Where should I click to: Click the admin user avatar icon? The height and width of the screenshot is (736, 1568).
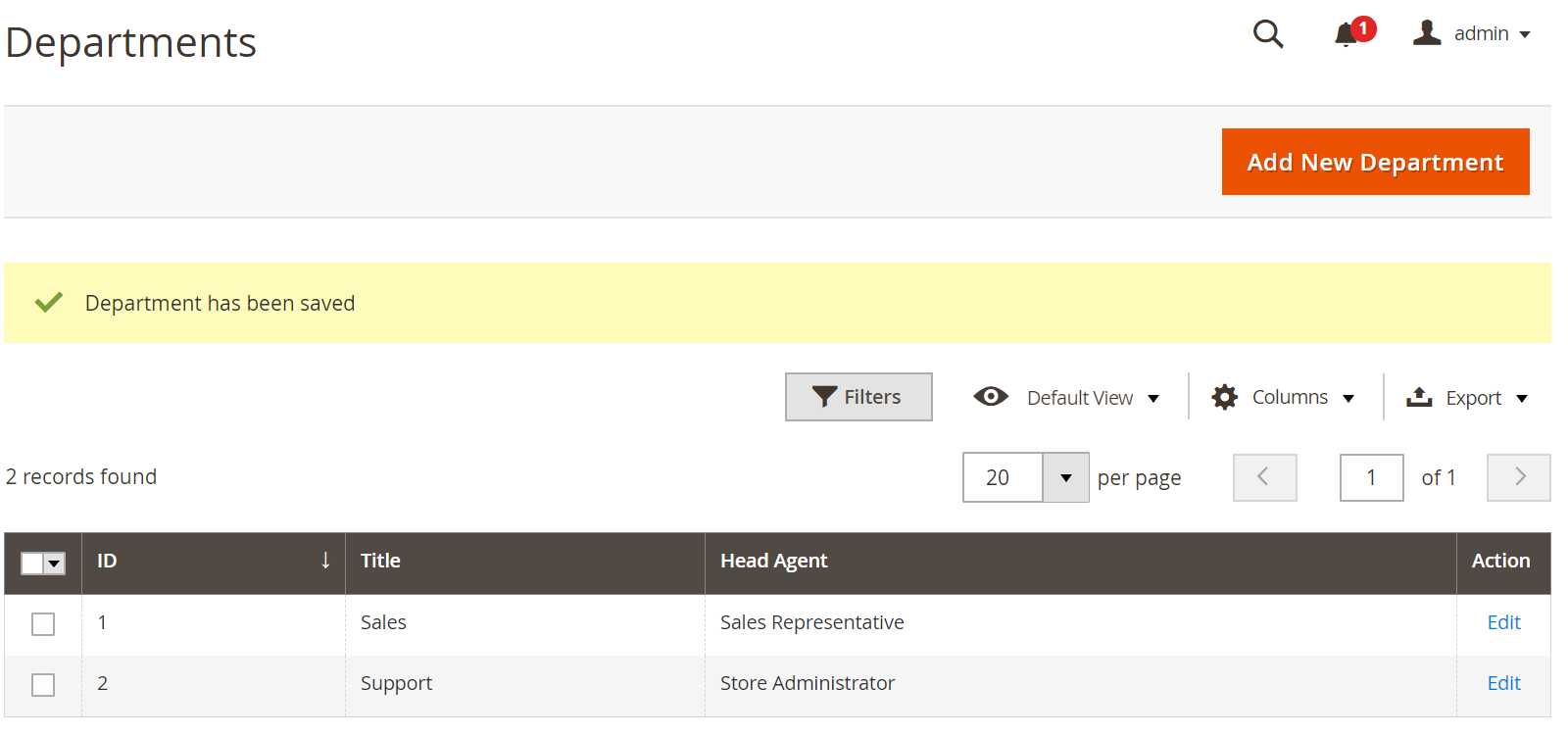(x=1427, y=33)
